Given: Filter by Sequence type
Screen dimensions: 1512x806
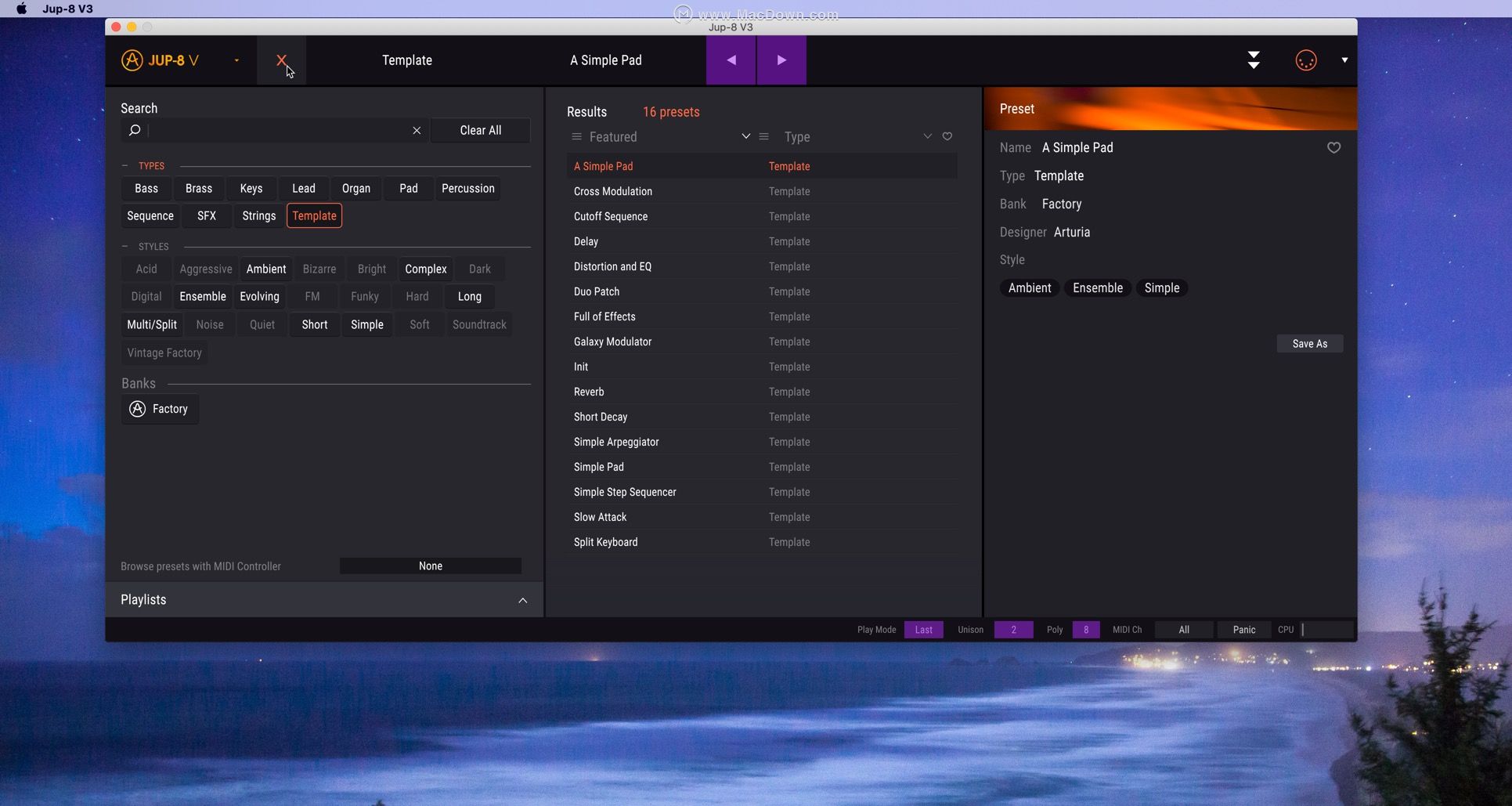Looking at the screenshot, I should (150, 216).
